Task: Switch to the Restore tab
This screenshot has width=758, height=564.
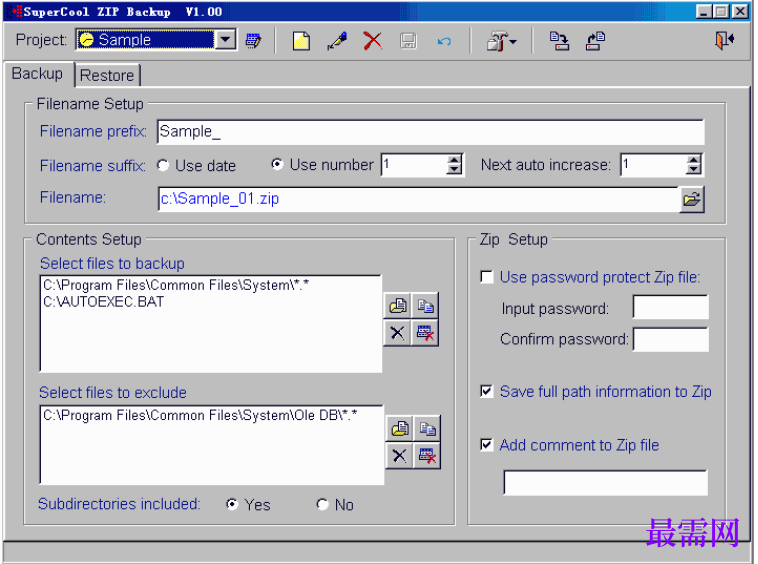Action: pos(107,75)
